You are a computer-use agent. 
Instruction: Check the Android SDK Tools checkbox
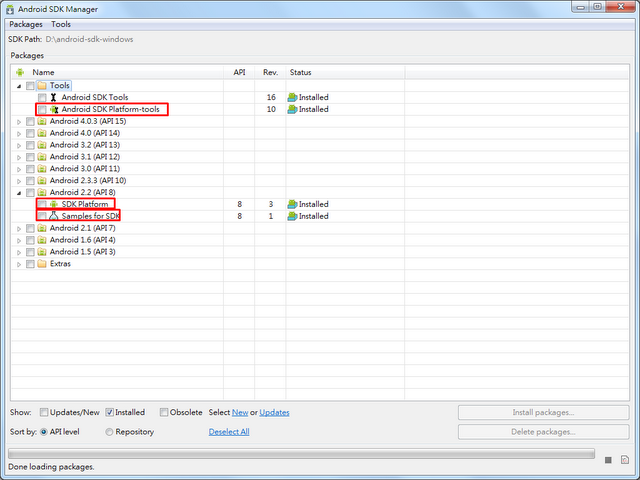(42, 98)
